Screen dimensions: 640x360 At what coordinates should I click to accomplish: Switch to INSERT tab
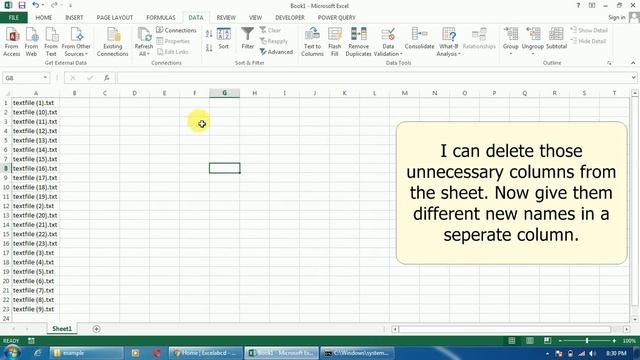click(x=74, y=18)
